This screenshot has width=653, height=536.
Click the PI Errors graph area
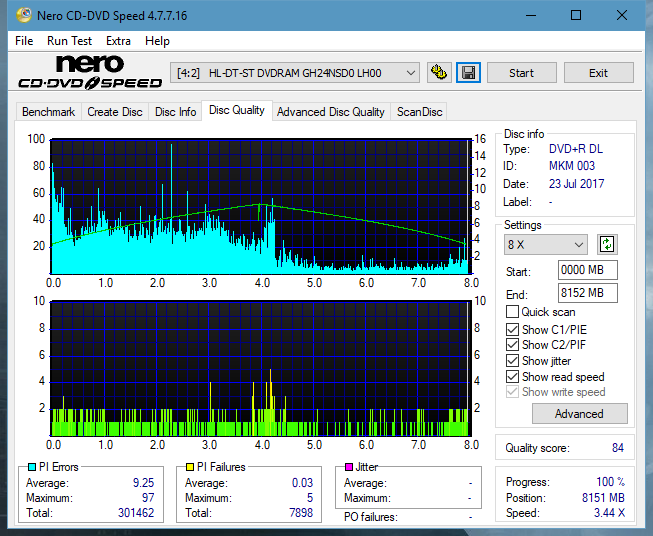pyautogui.click(x=261, y=207)
